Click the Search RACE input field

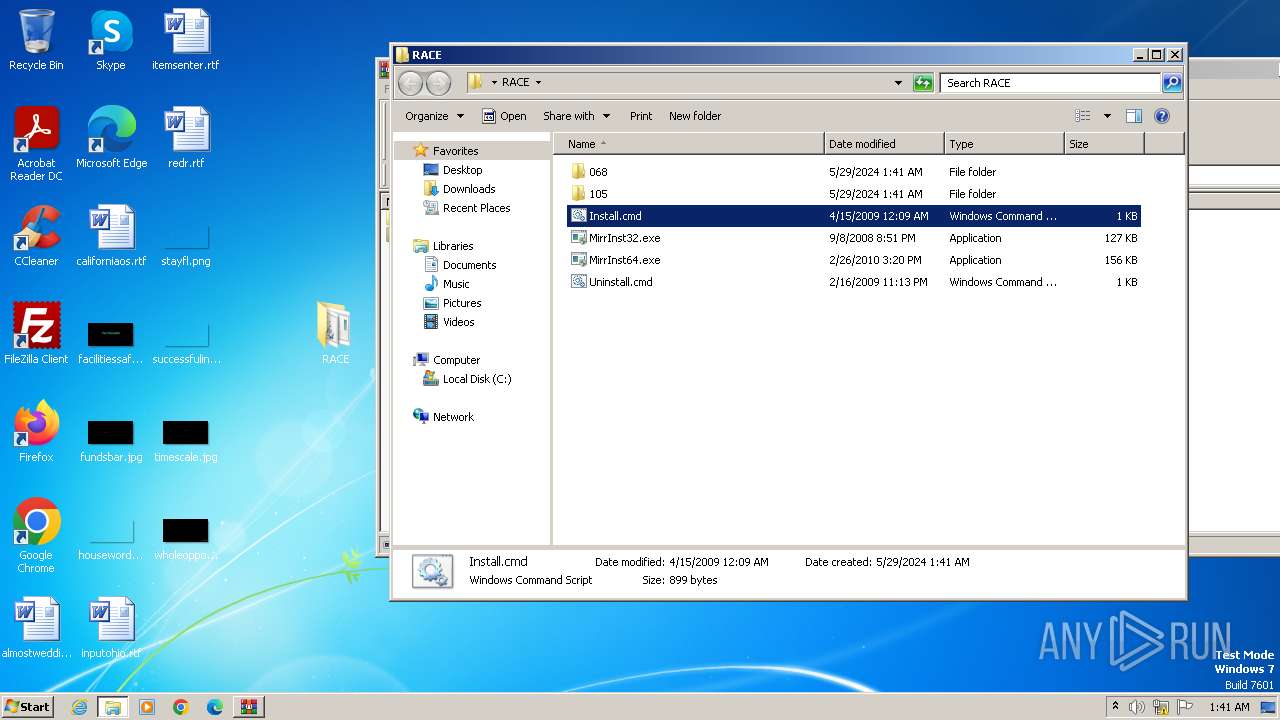pyautogui.click(x=1050, y=83)
